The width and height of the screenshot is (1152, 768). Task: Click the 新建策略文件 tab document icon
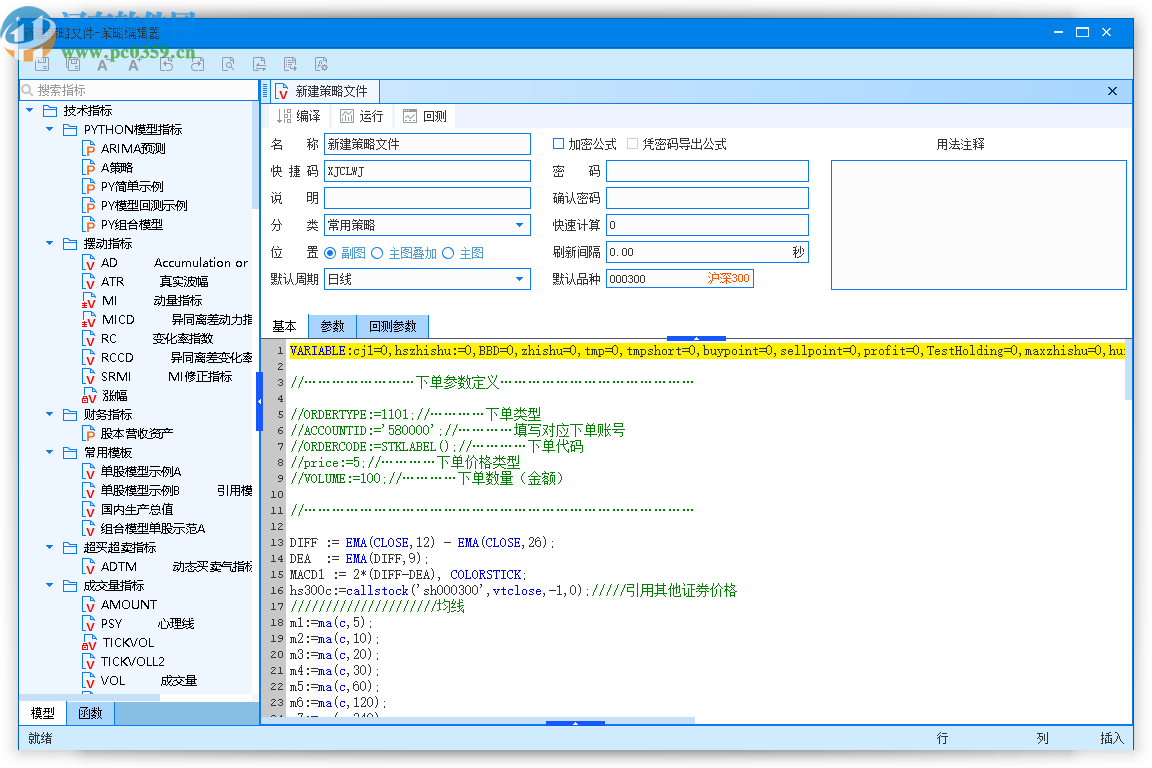pos(281,92)
